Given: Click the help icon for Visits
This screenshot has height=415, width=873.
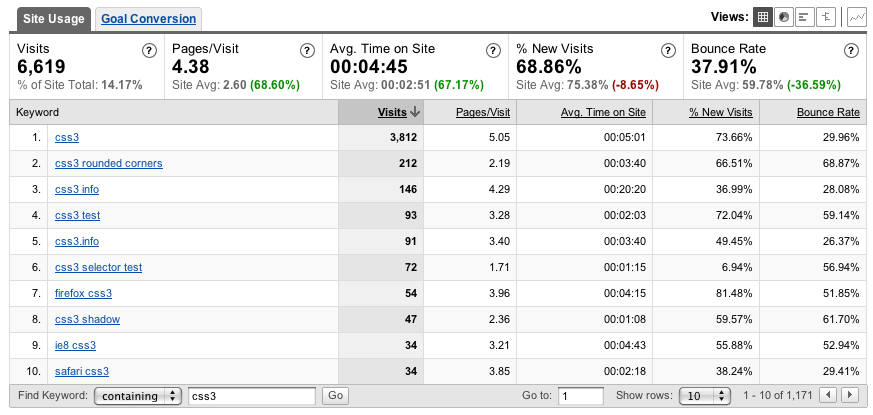Looking at the screenshot, I should tap(149, 51).
